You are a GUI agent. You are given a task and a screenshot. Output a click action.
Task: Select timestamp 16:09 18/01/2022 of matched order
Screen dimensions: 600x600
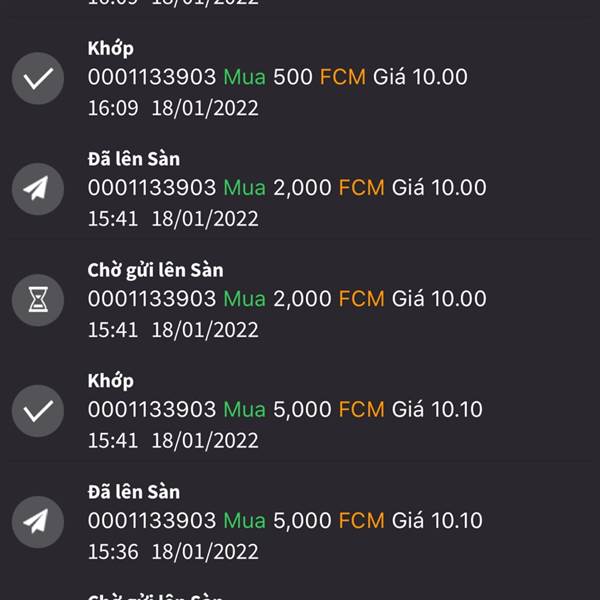pyautogui.click(x=173, y=108)
